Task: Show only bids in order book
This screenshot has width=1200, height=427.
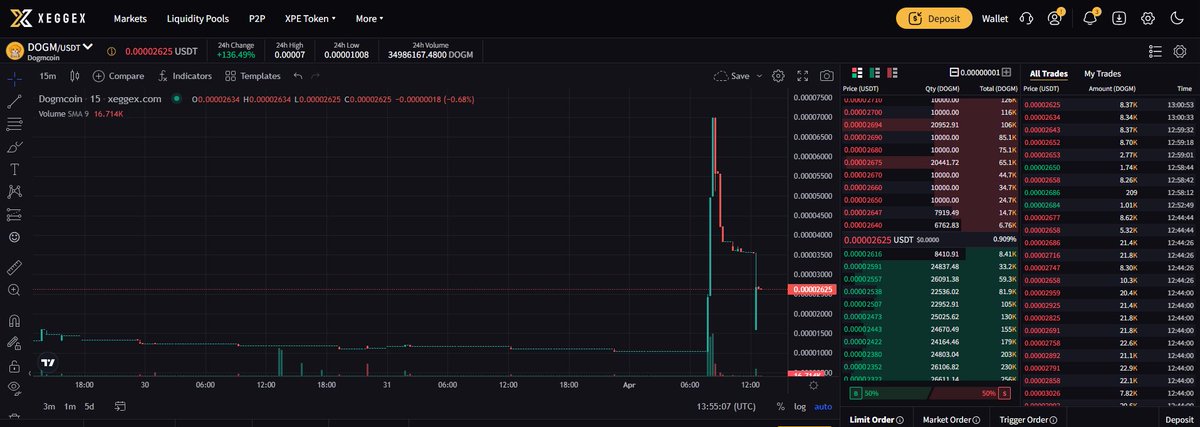Action: [875, 73]
